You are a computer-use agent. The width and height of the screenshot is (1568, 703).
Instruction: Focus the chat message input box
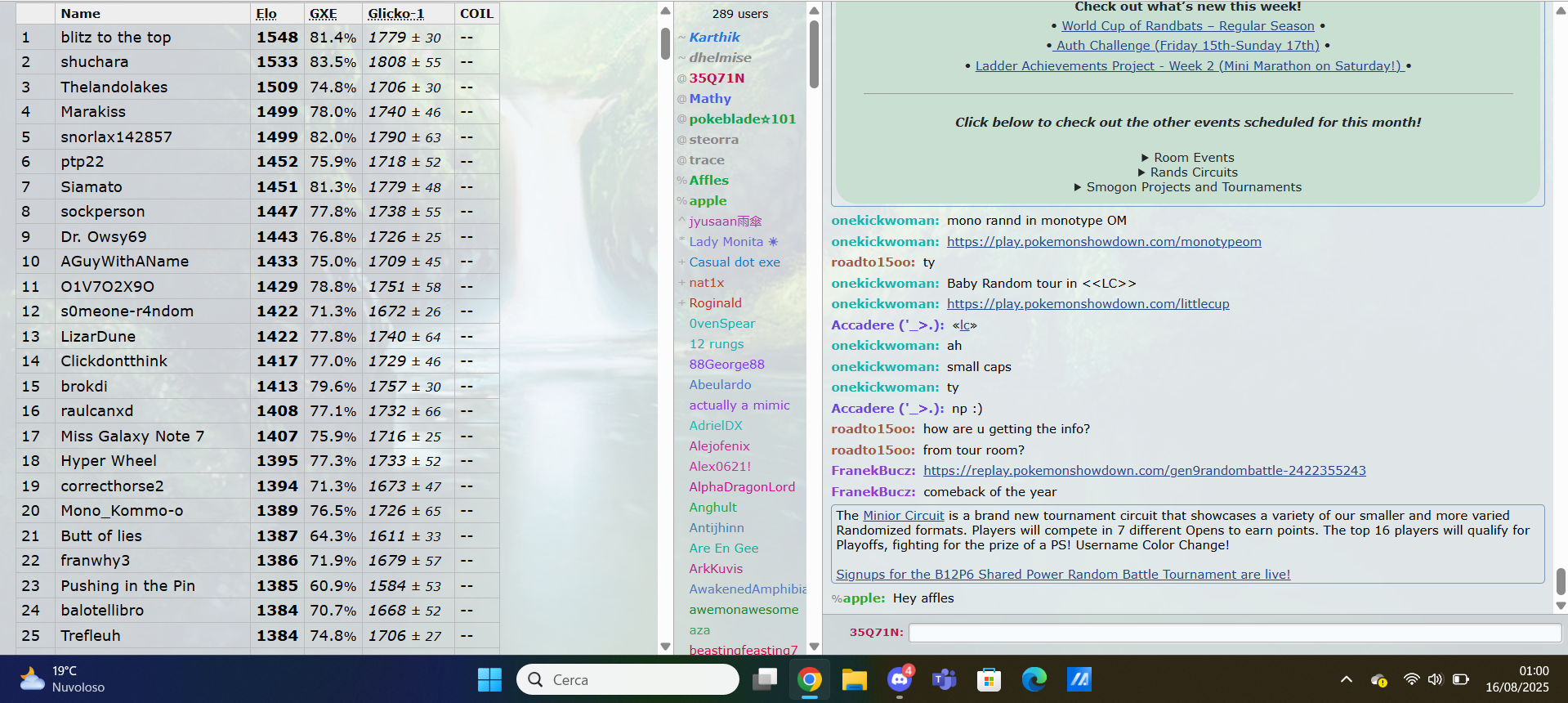1234,633
